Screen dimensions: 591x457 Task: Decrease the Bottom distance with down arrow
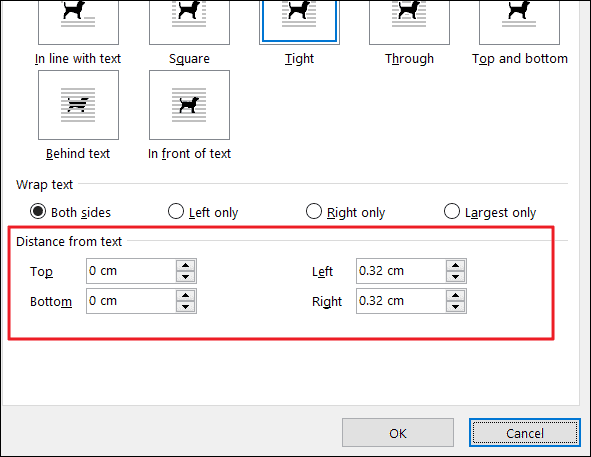(x=185, y=307)
